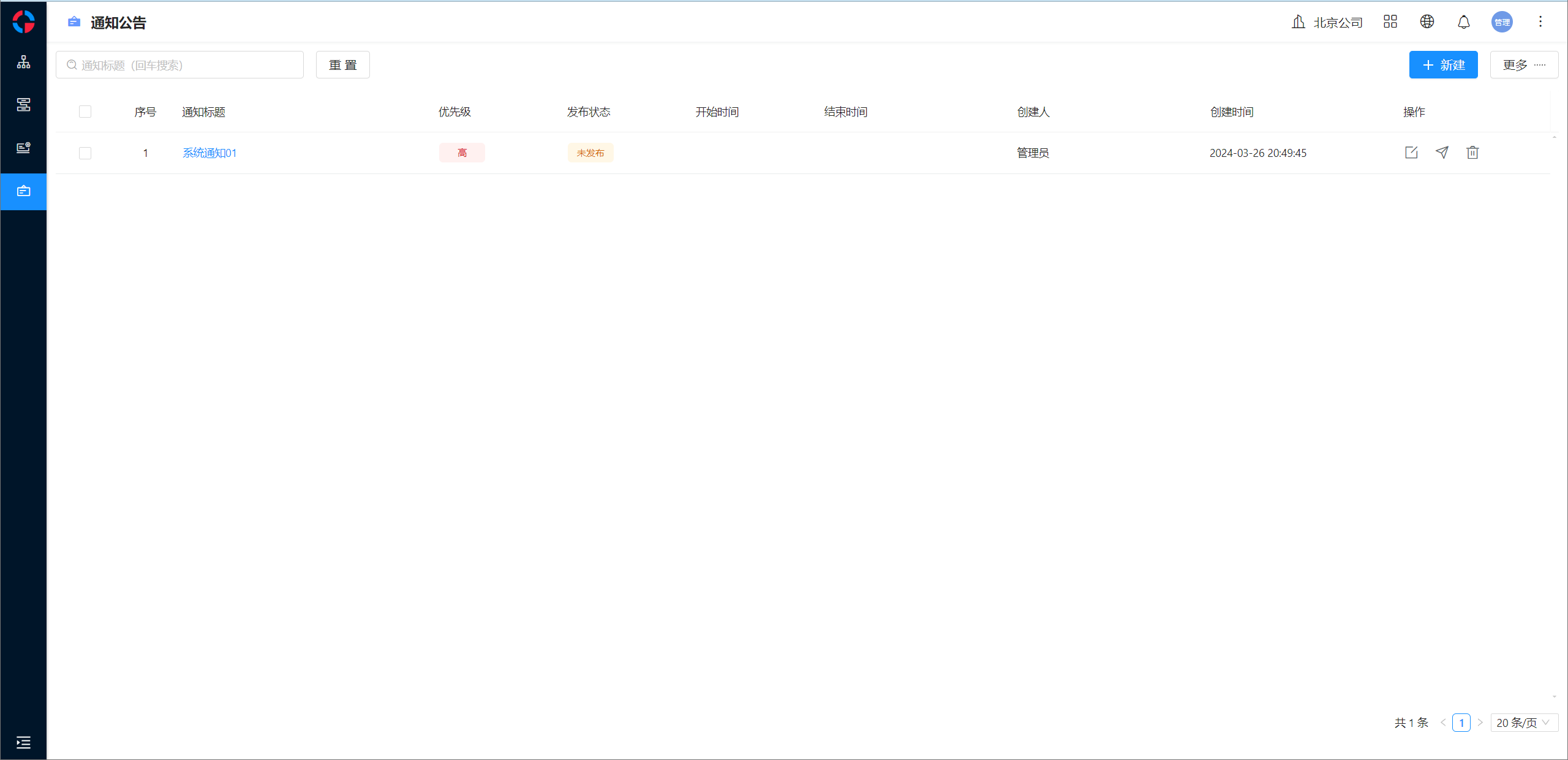This screenshot has width=1568, height=760.
Task: Edit the 系统通知01 row
Action: pyautogui.click(x=1411, y=153)
